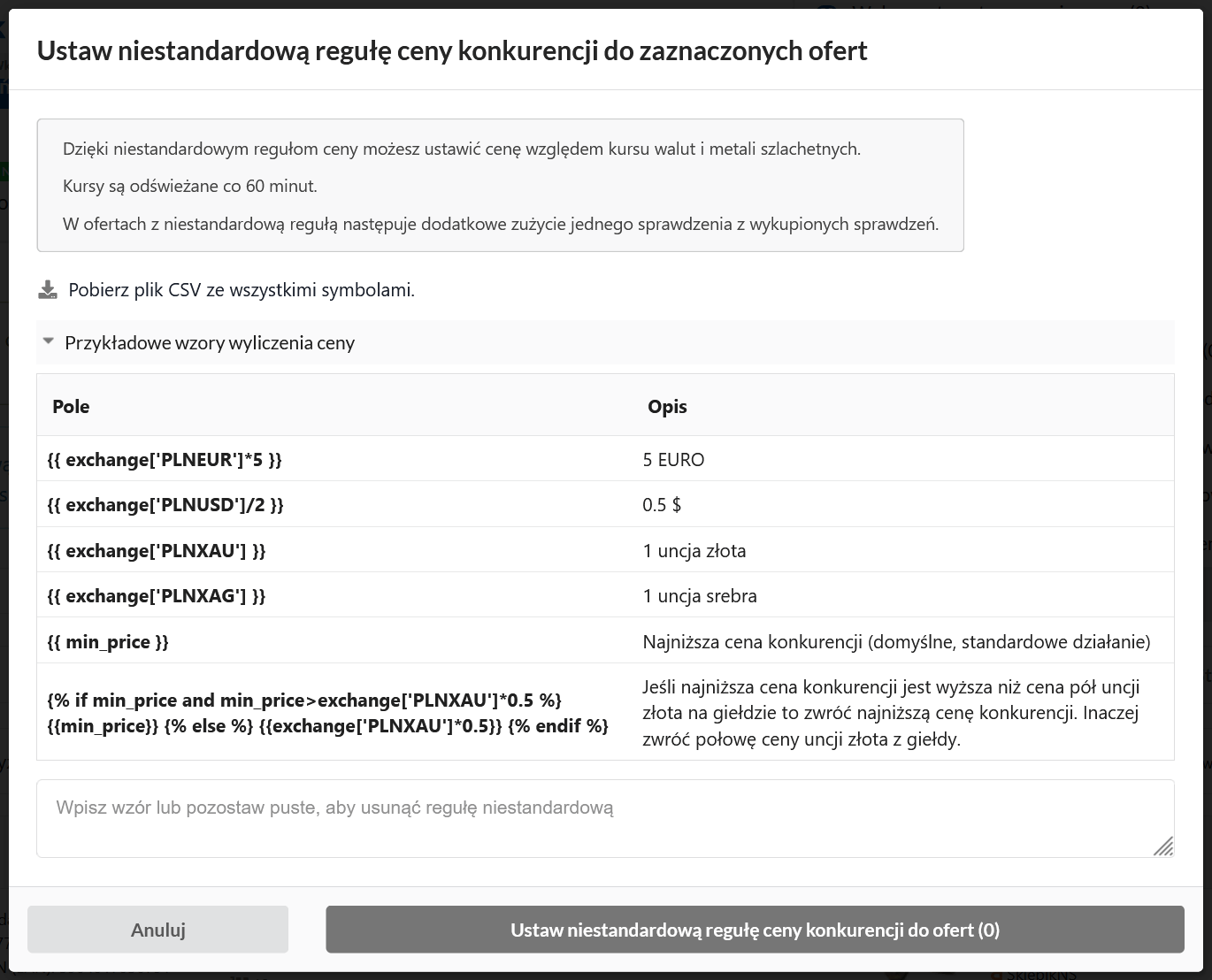Click the CSV download icon
1212x980 pixels.
tap(48, 290)
